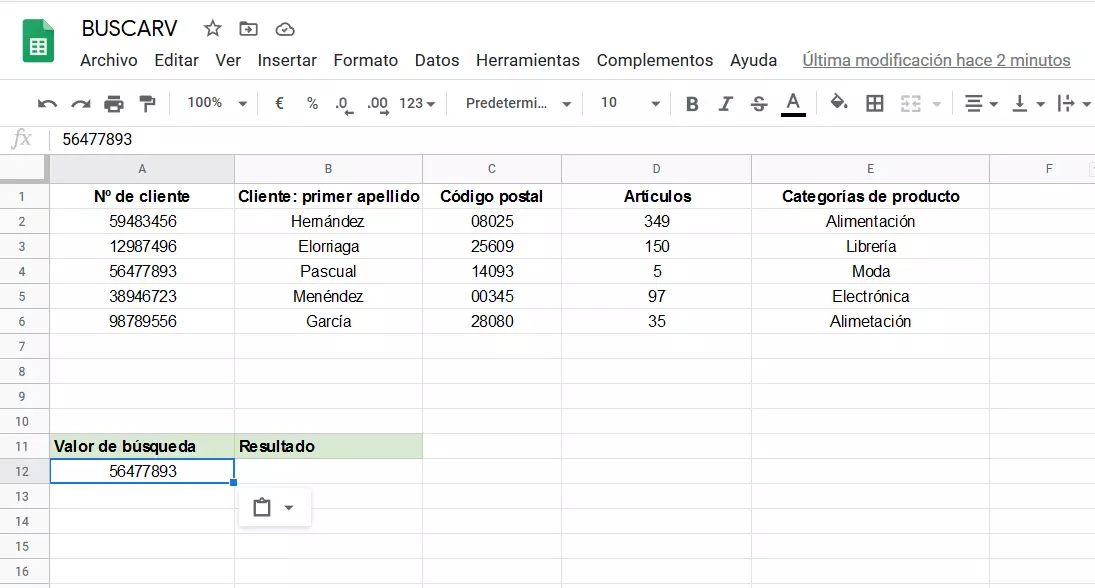Select the strikethrough formatting icon
1095x588 pixels.
[x=757, y=102]
